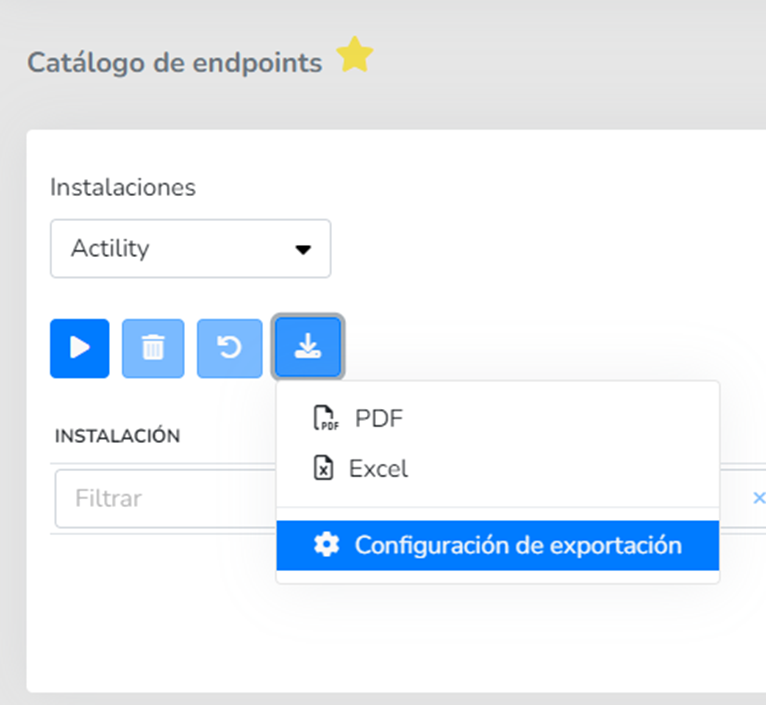The width and height of the screenshot is (766, 705).
Task: Select the Actility value in the dropdown
Action: pos(110,248)
